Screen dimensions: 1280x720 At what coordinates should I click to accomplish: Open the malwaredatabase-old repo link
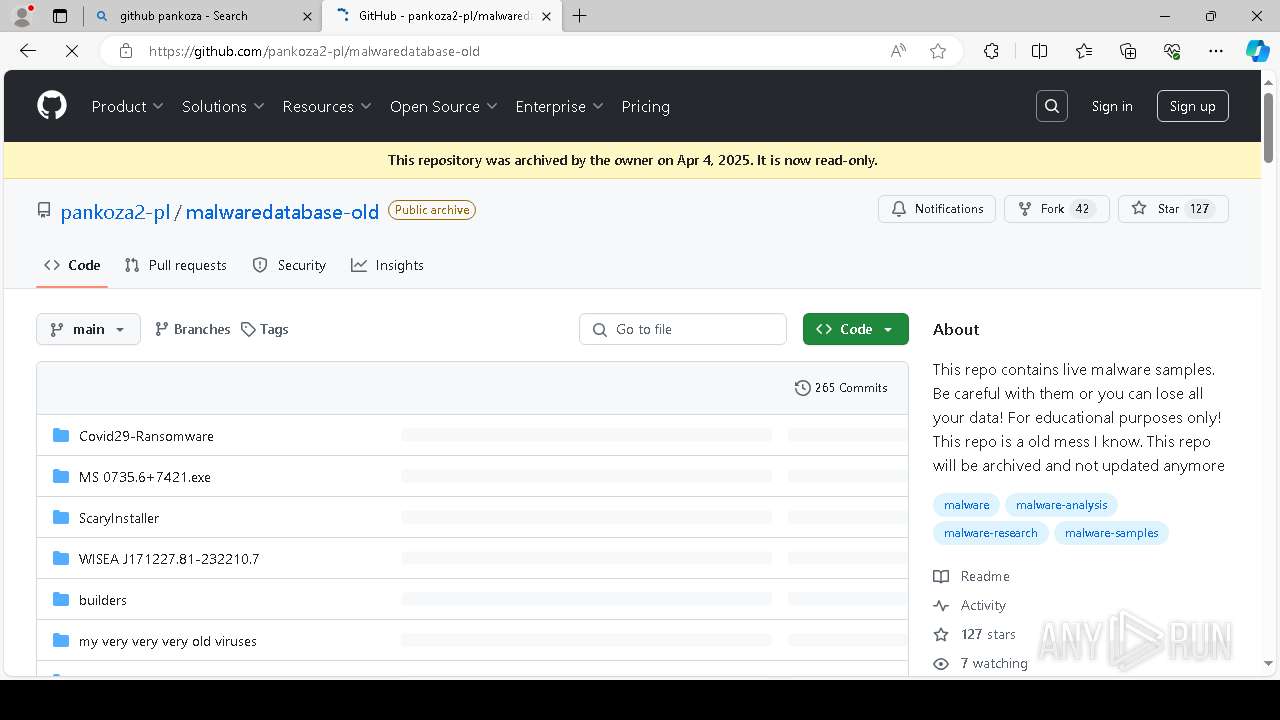pyautogui.click(x=282, y=211)
